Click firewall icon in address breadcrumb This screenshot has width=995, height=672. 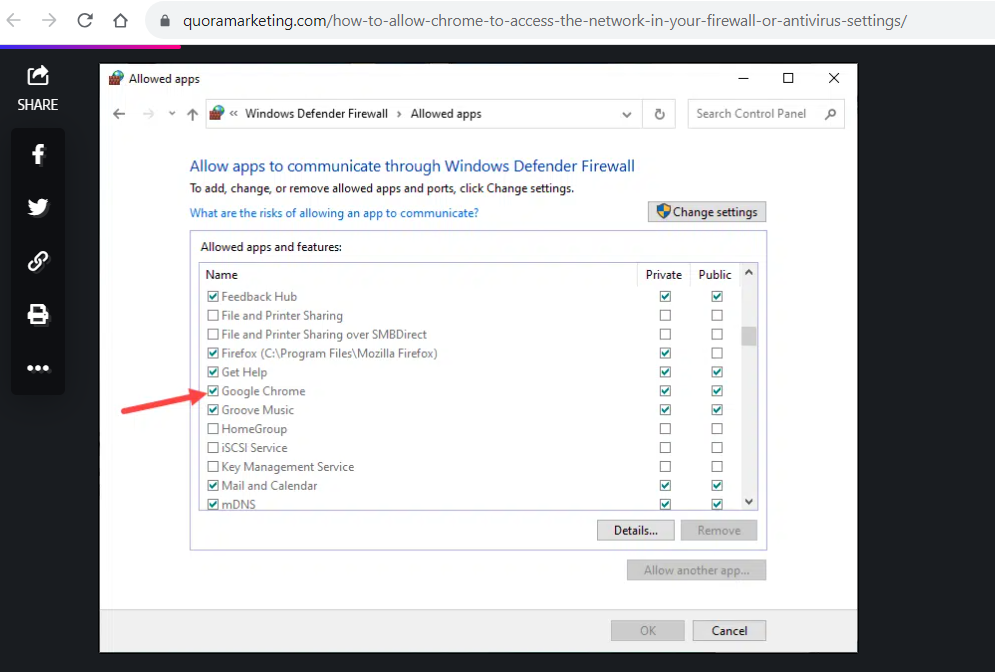point(217,113)
